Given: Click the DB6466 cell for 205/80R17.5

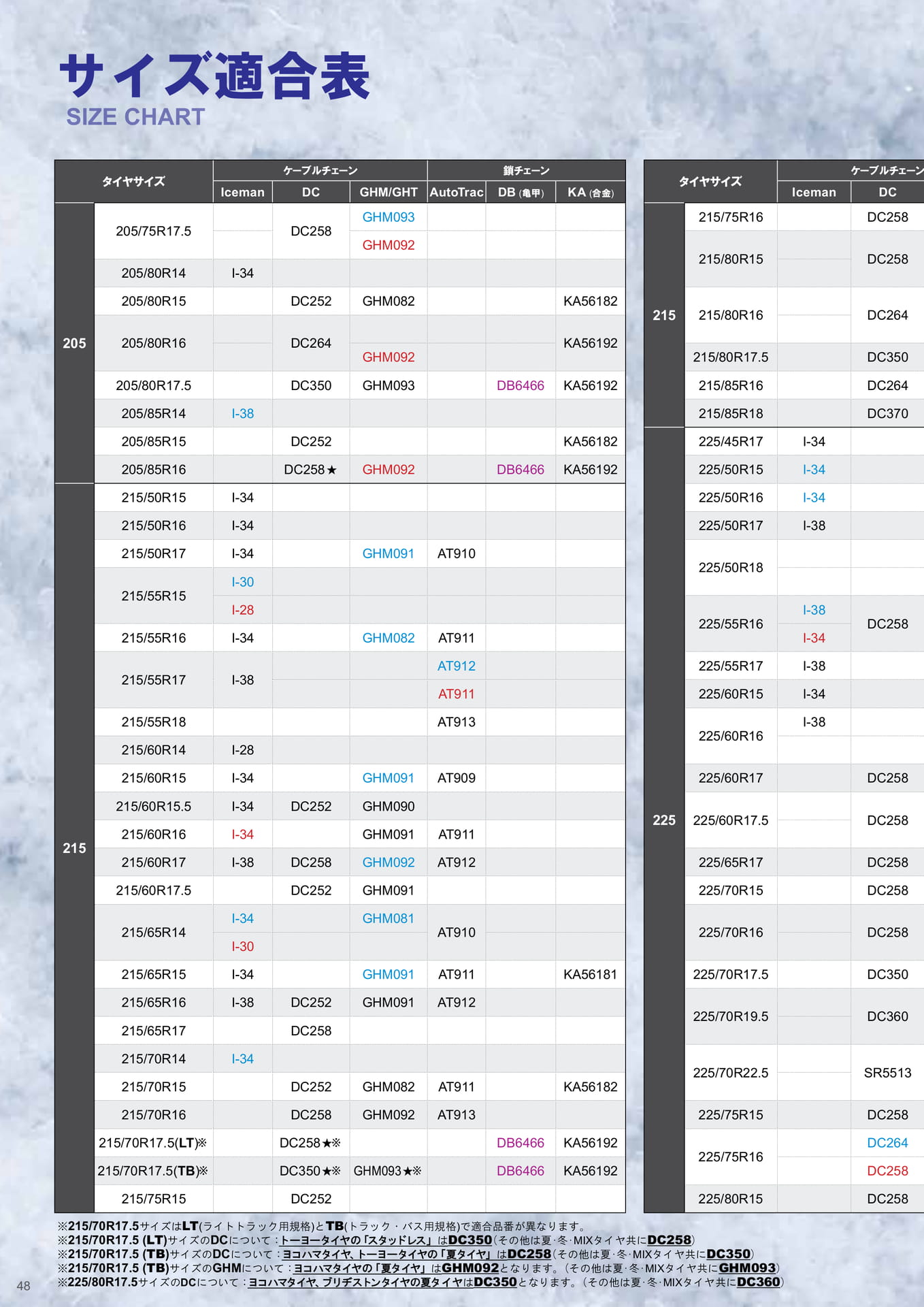Looking at the screenshot, I should point(521,385).
